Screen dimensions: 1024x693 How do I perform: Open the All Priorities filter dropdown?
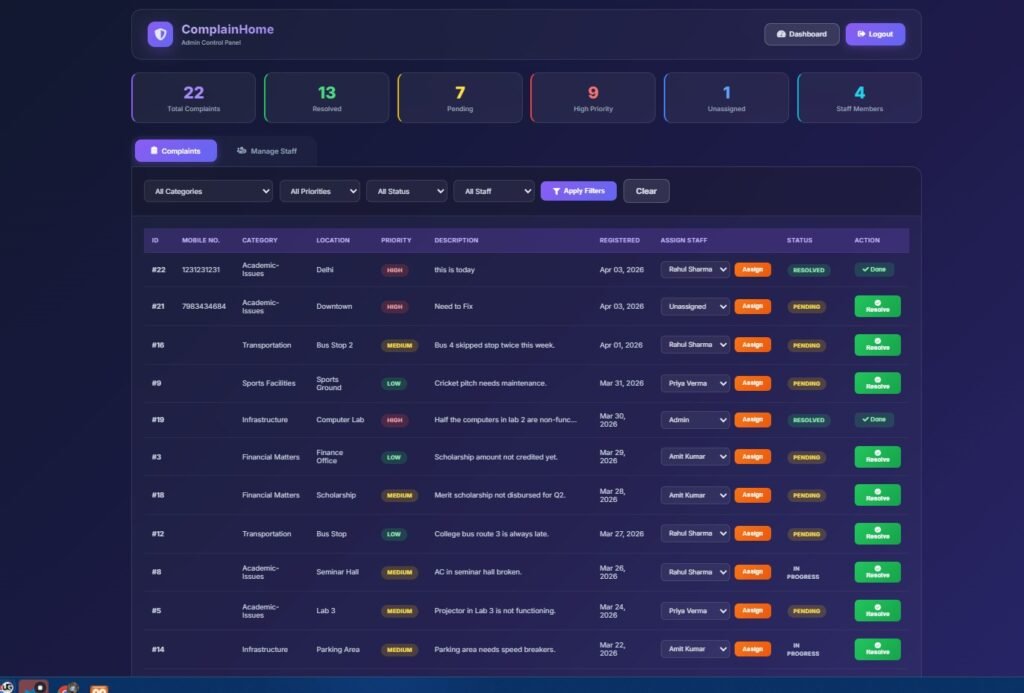tap(319, 191)
